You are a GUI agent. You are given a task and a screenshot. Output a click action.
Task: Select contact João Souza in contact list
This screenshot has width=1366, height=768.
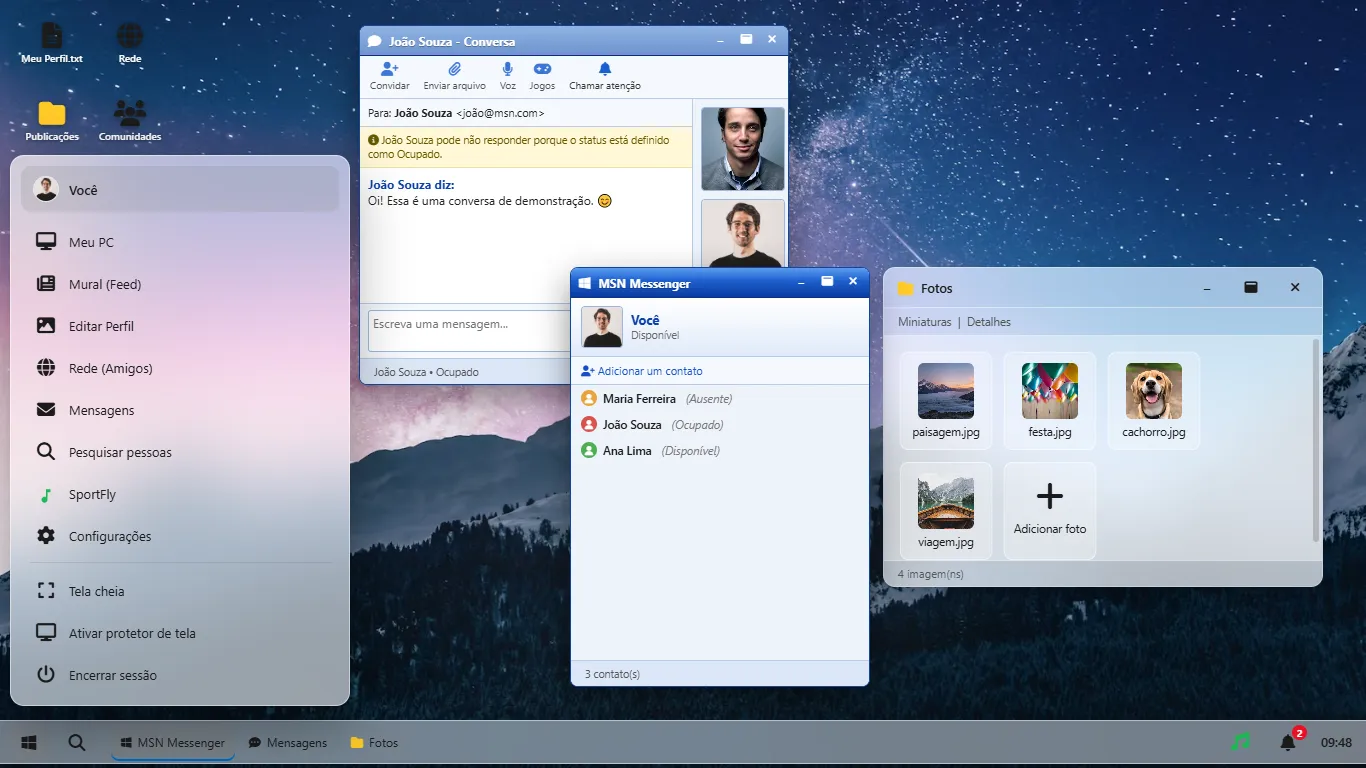point(720,425)
